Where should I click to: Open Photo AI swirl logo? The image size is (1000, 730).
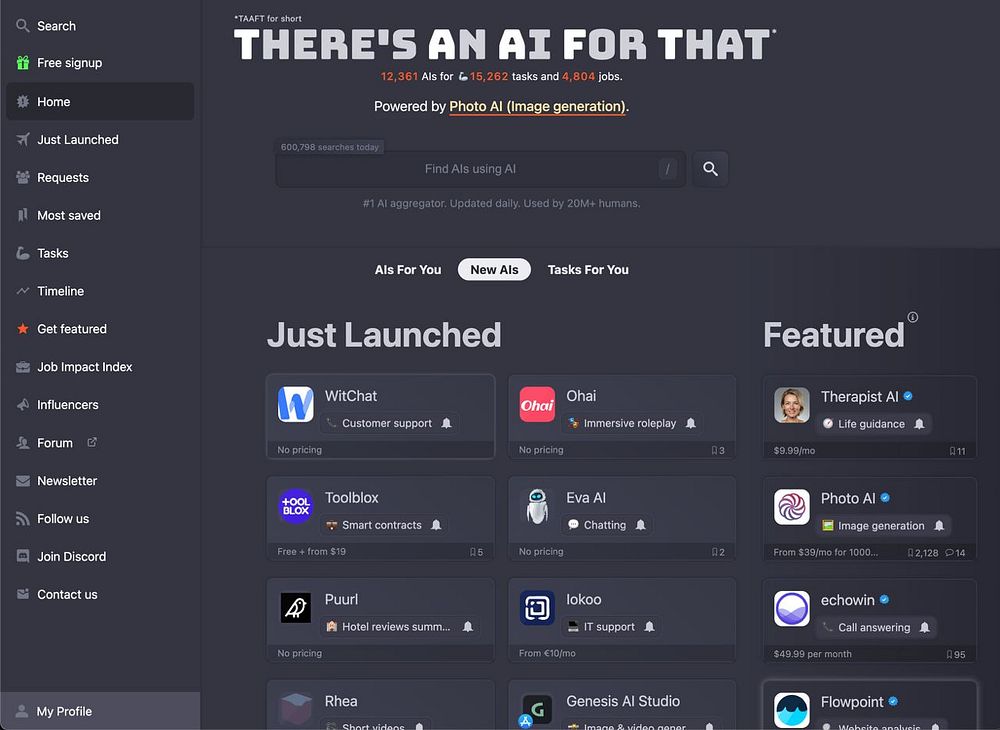click(791, 507)
